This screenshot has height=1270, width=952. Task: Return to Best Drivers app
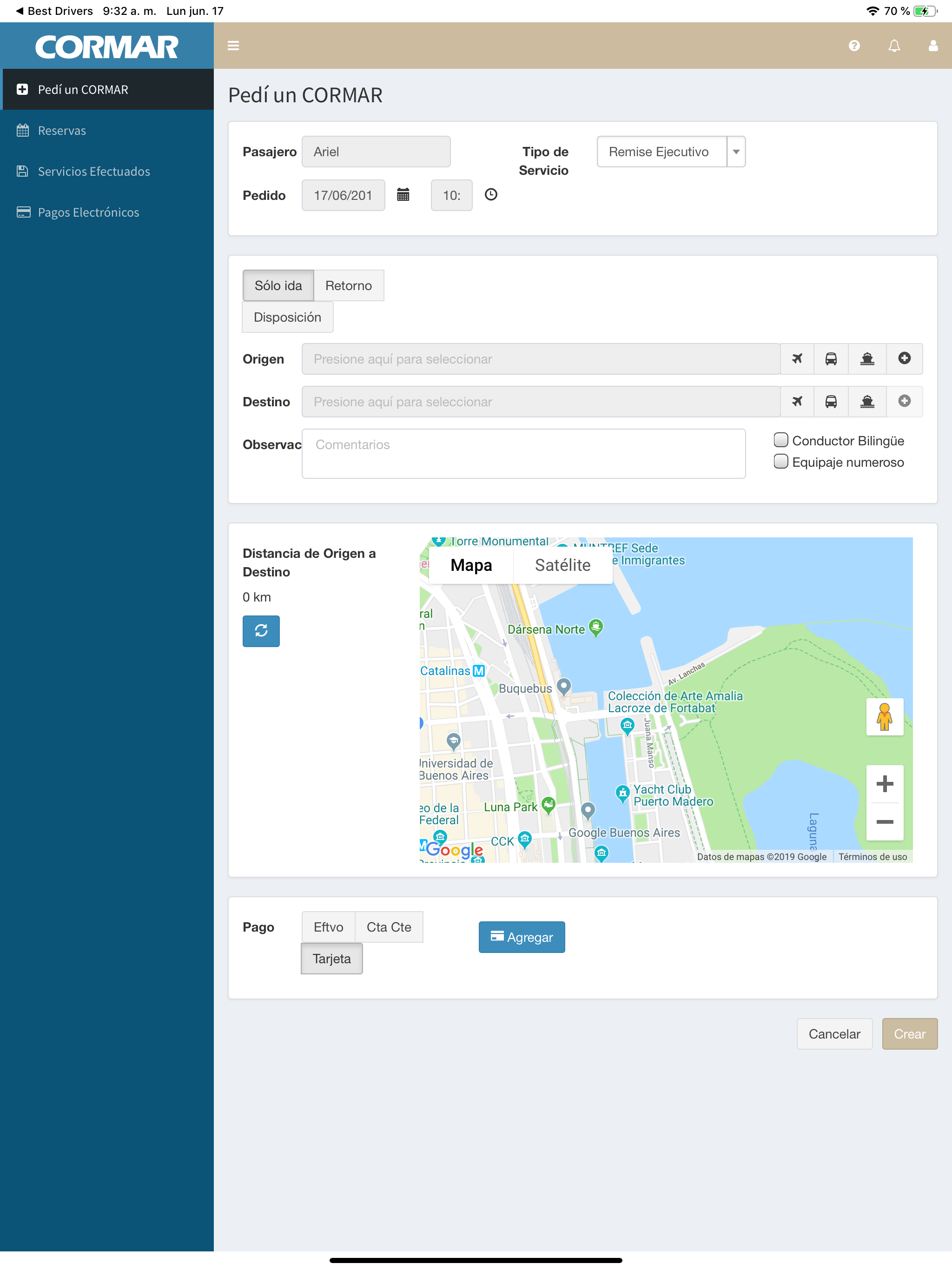pyautogui.click(x=54, y=11)
